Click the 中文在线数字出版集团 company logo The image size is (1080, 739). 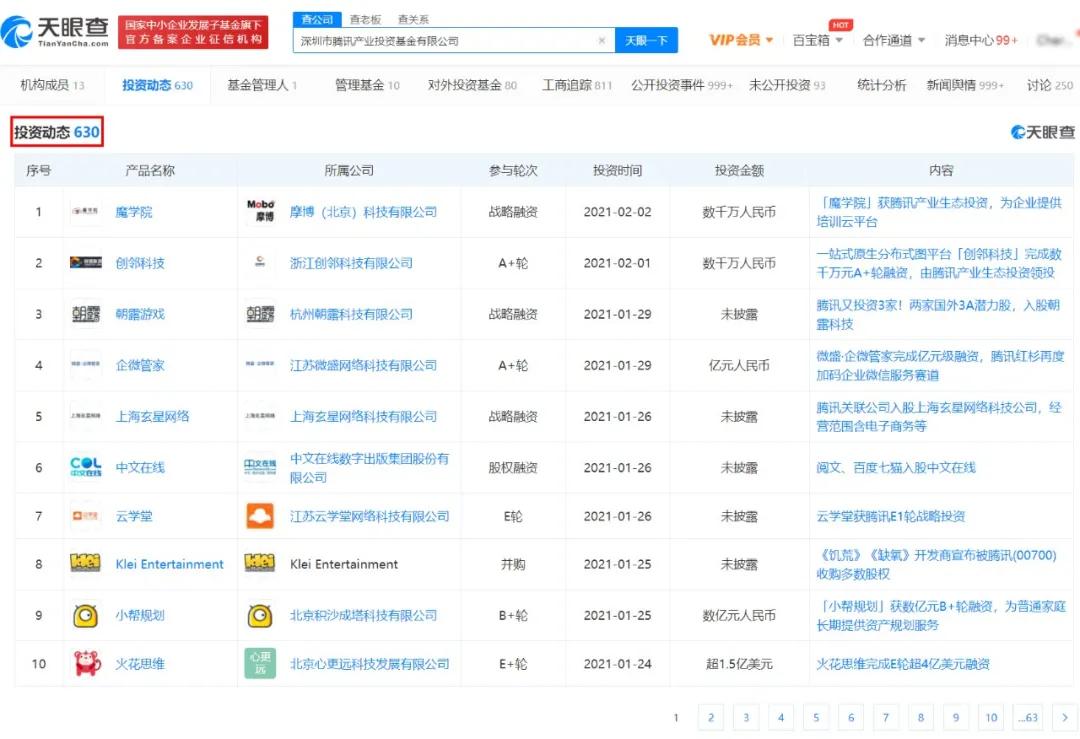[x=260, y=467]
